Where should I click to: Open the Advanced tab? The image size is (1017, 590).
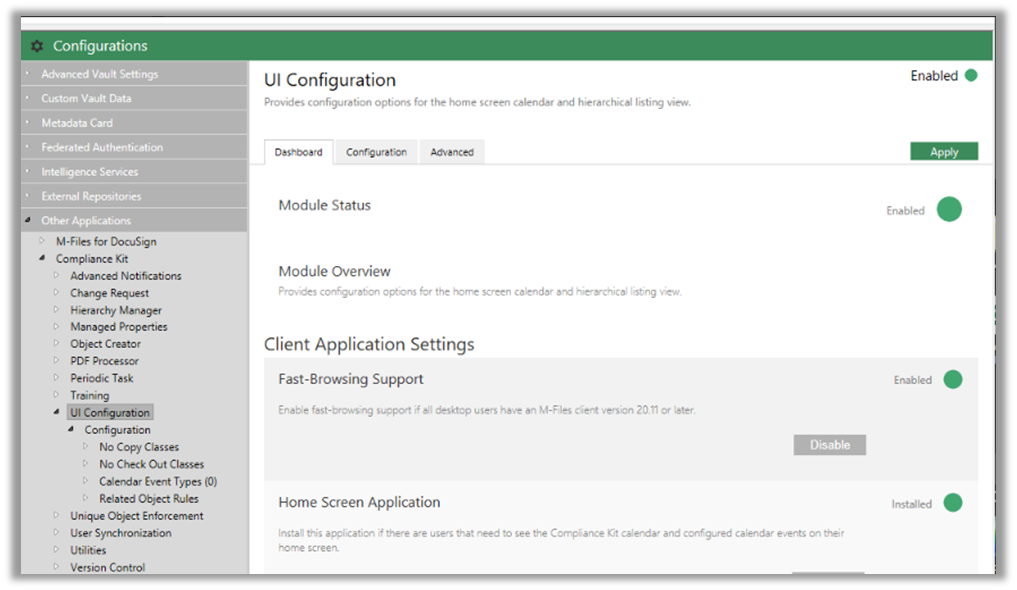452,152
